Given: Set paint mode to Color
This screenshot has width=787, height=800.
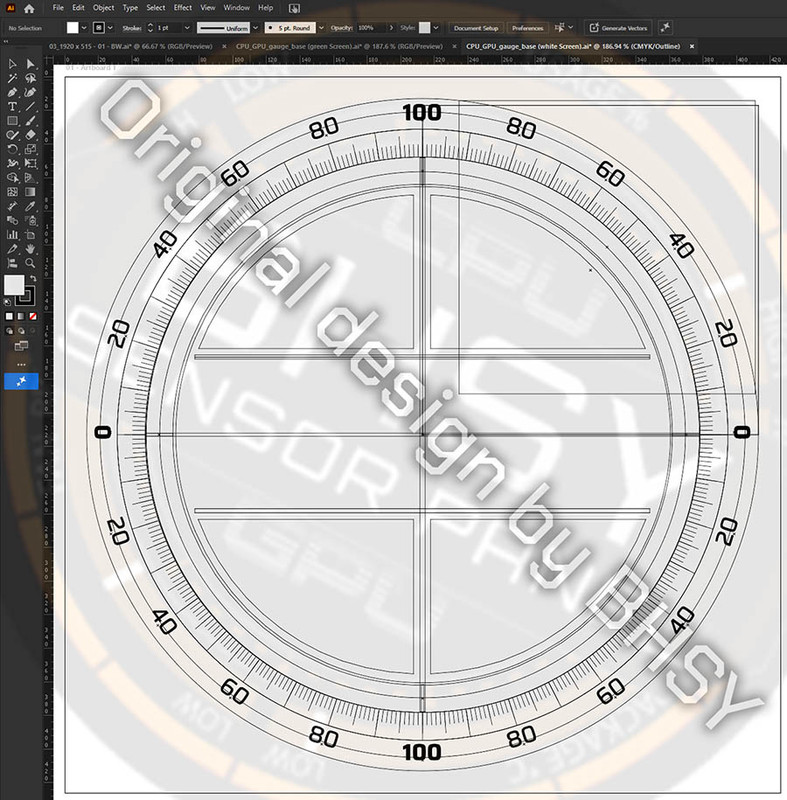Looking at the screenshot, I should coord(9,316).
